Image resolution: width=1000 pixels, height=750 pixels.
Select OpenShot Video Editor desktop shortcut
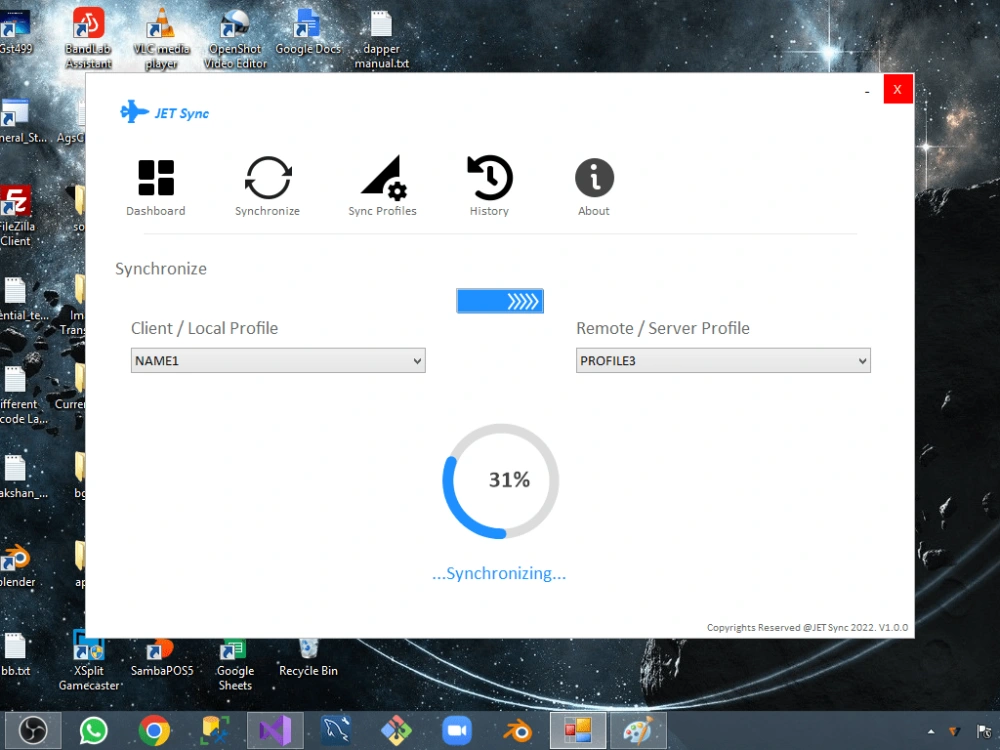(x=235, y=38)
